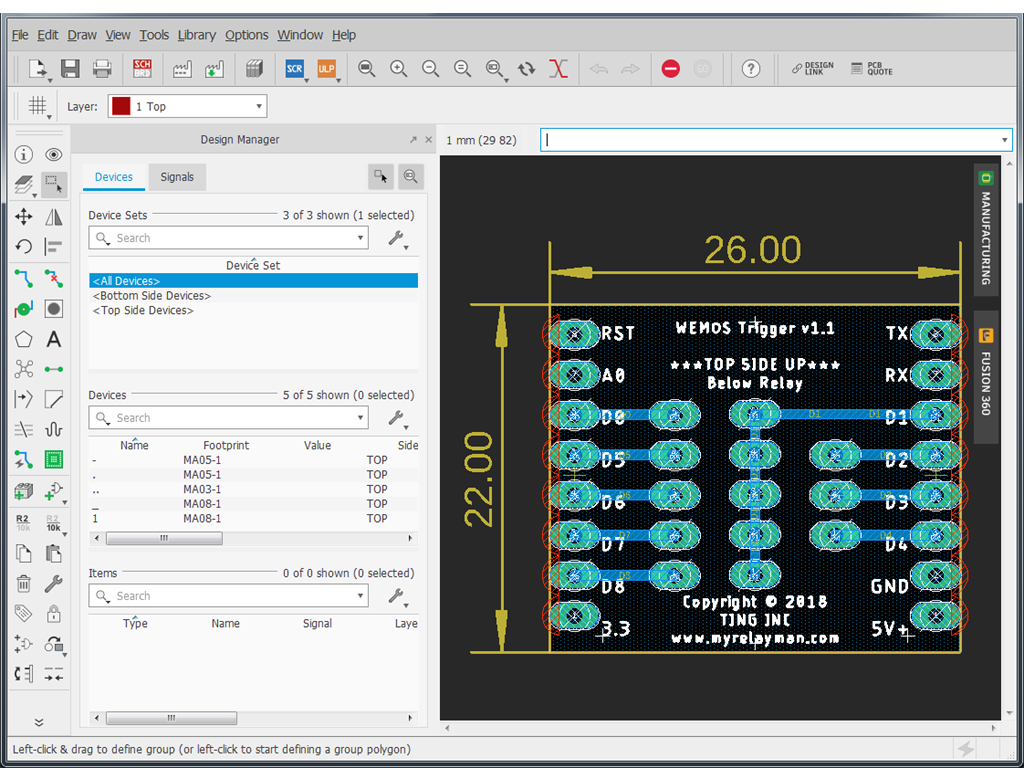1024x768 pixels.
Task: Expand Device Sets search dropdown arrow
Action: (x=360, y=238)
